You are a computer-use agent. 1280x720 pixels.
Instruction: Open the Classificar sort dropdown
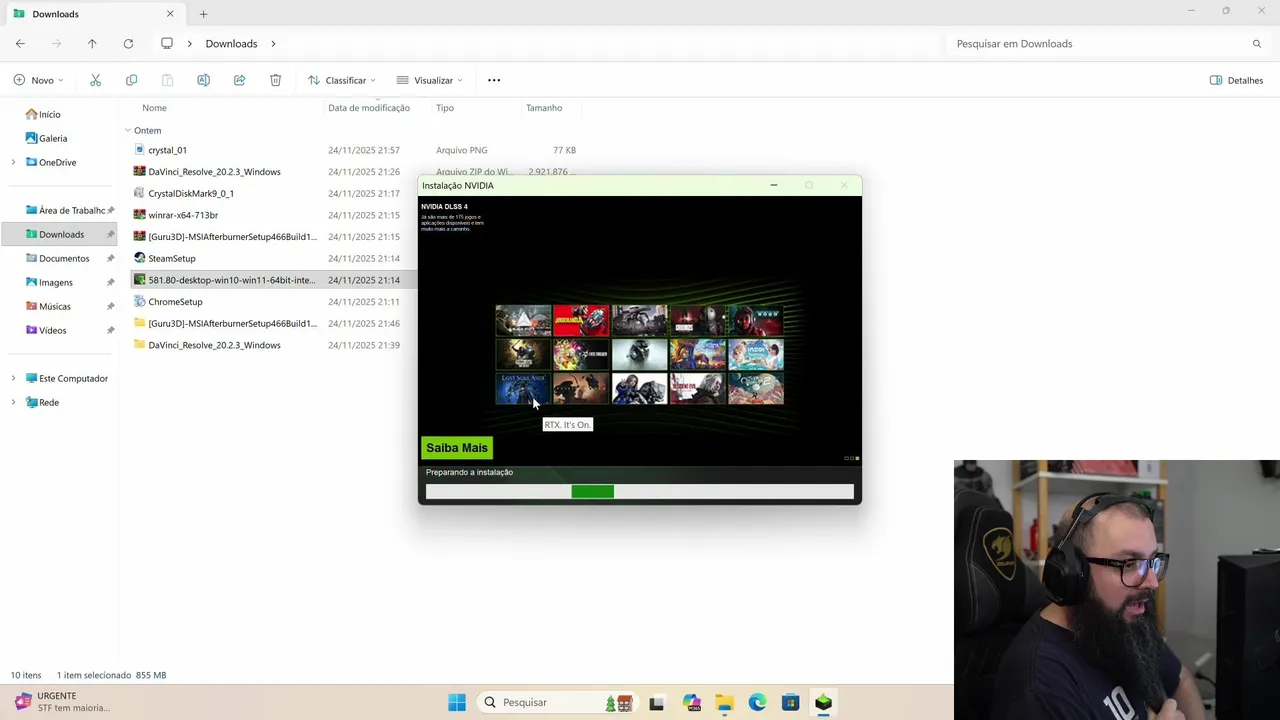tap(342, 80)
